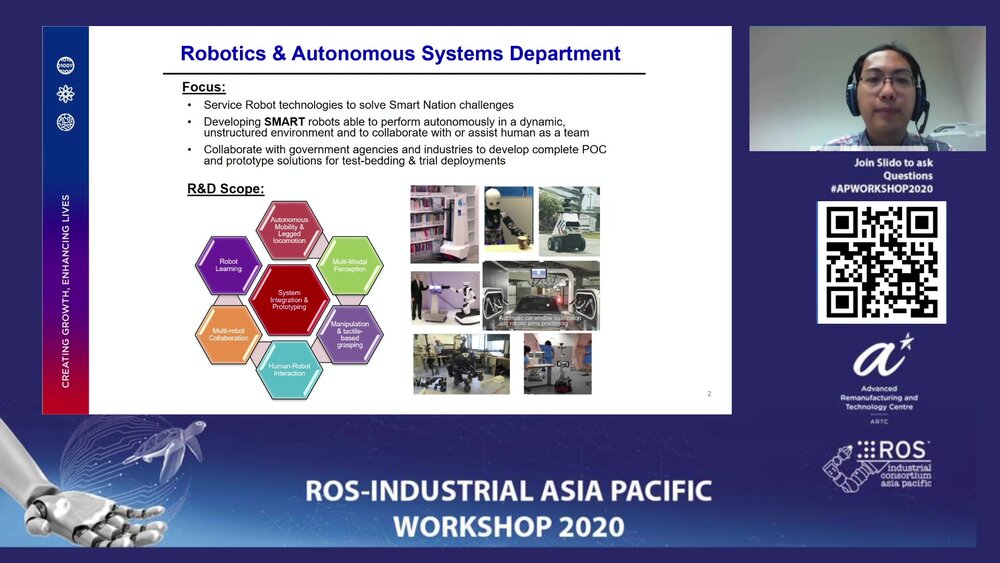The height and width of the screenshot is (563, 1000).
Task: Click the speaker webcam video
Action: [867, 89]
